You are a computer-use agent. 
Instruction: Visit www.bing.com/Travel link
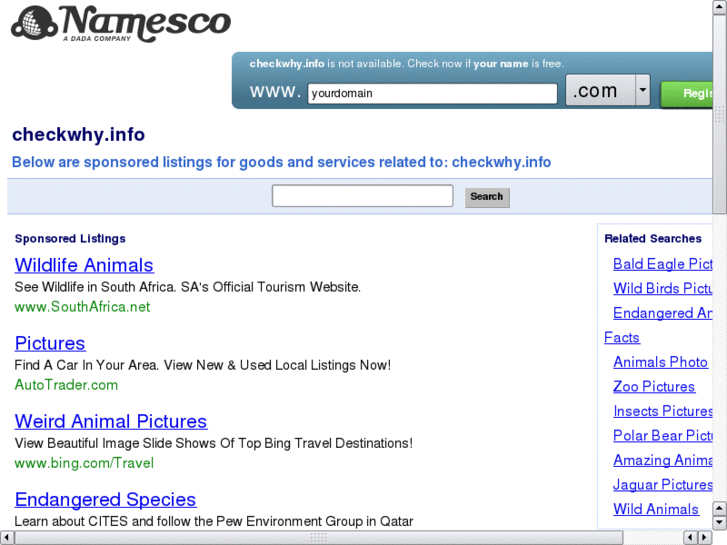click(84, 463)
